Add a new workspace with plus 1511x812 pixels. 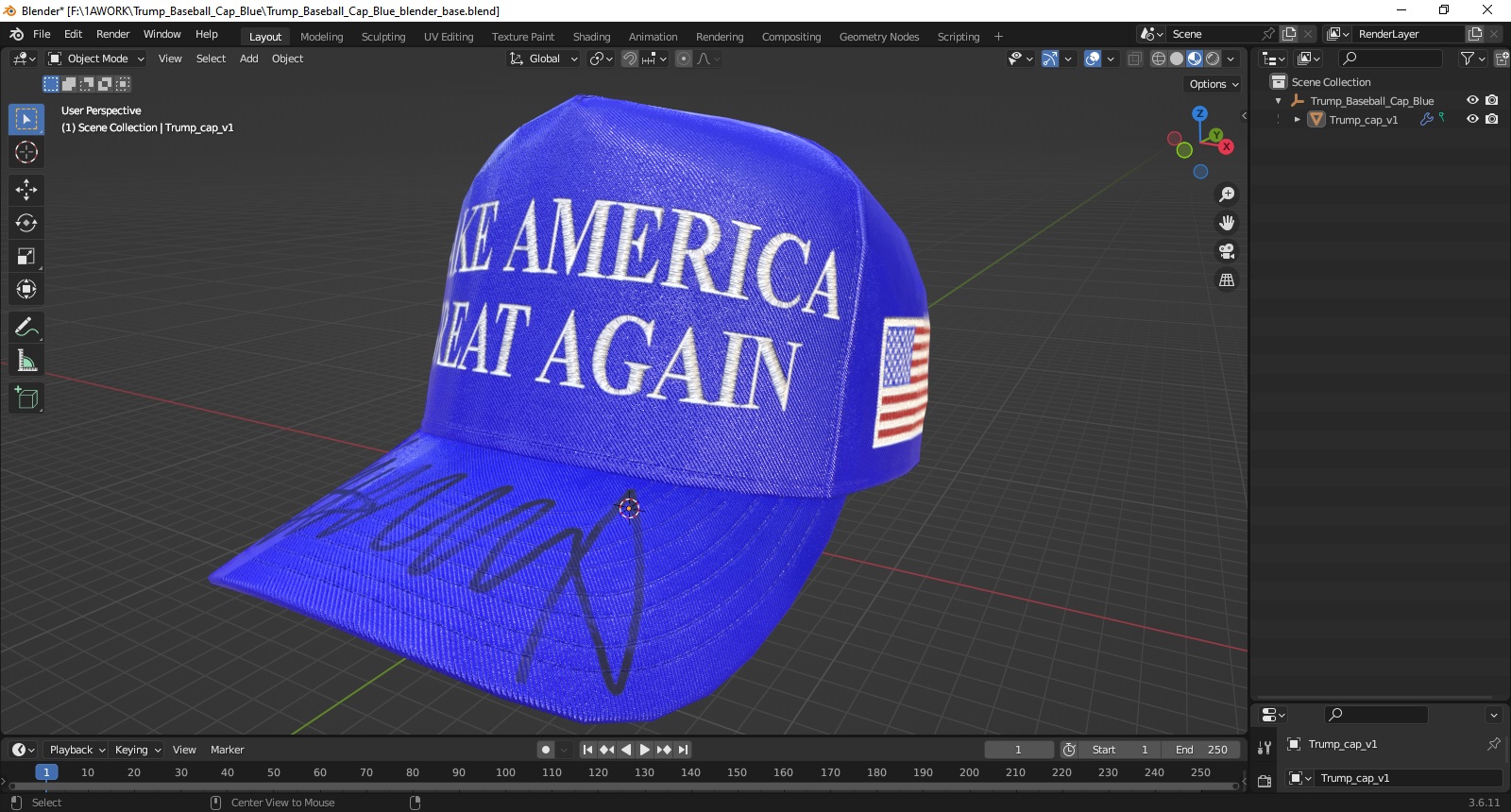tap(998, 37)
